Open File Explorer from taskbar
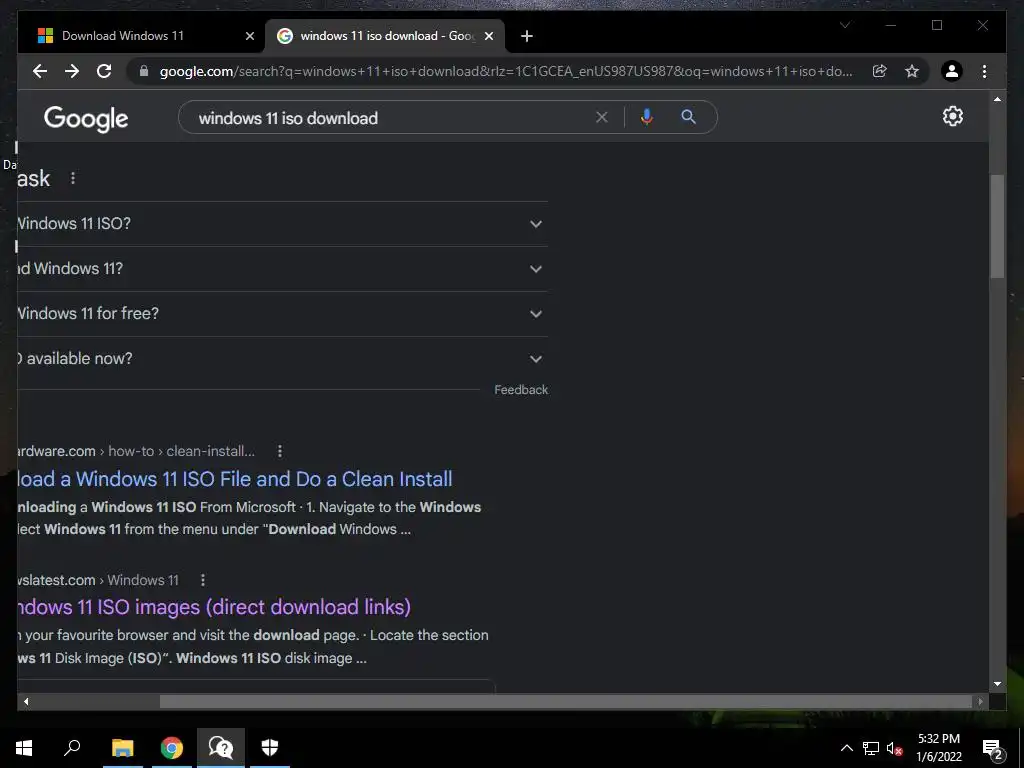The width and height of the screenshot is (1024, 768). coord(122,748)
